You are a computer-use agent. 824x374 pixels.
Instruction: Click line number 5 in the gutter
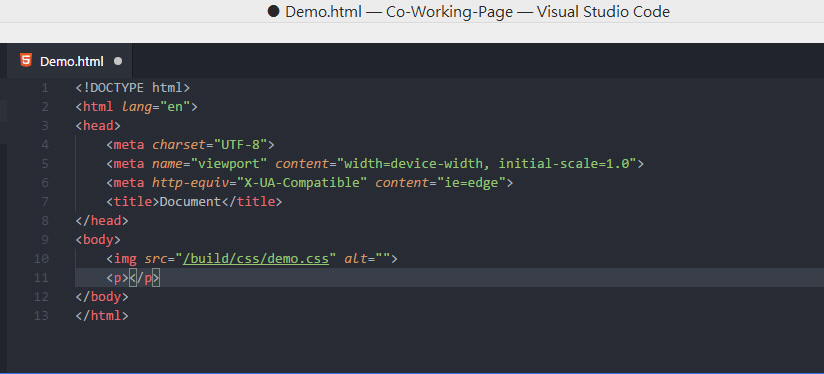coord(45,164)
